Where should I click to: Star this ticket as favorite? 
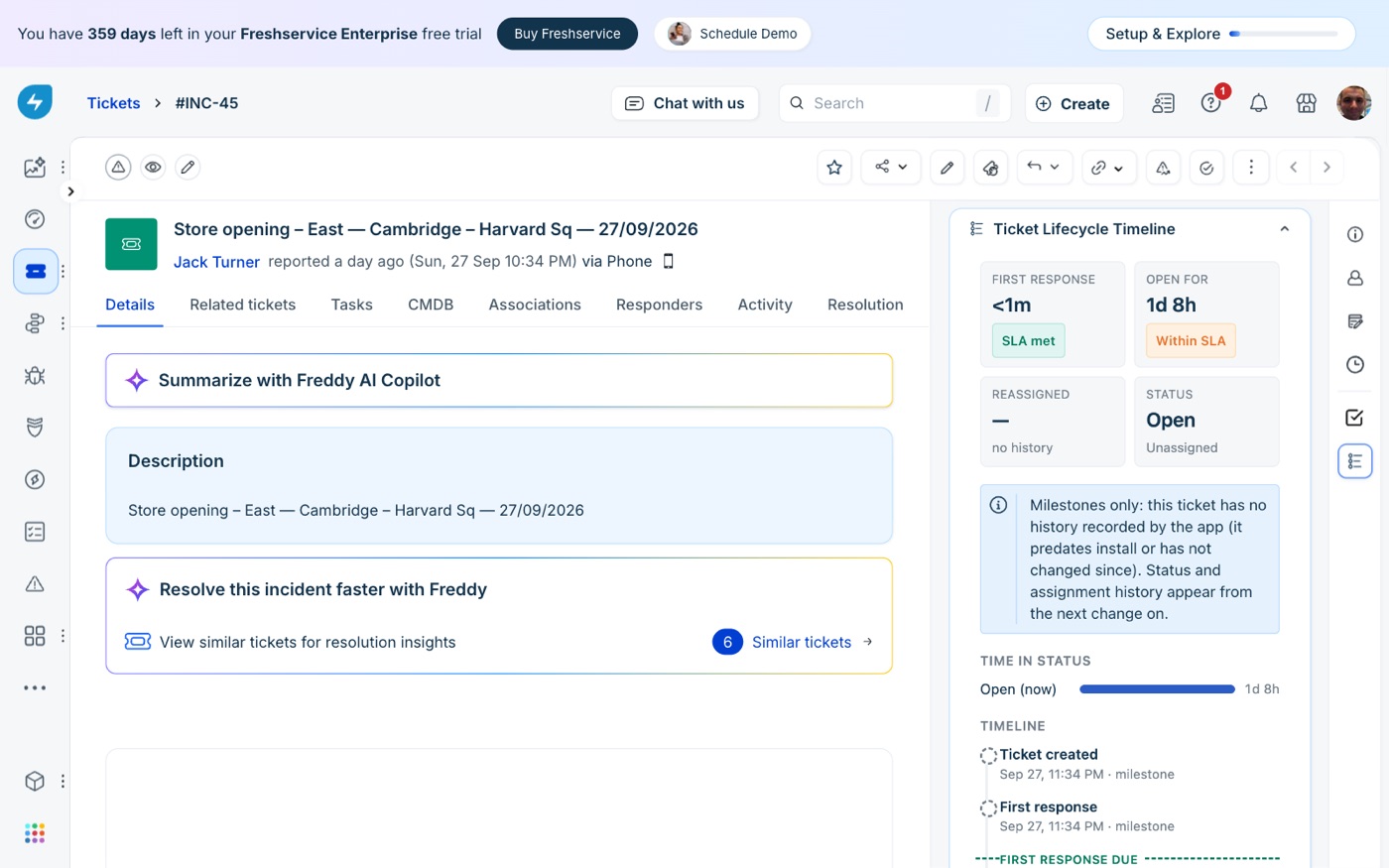pos(834,168)
